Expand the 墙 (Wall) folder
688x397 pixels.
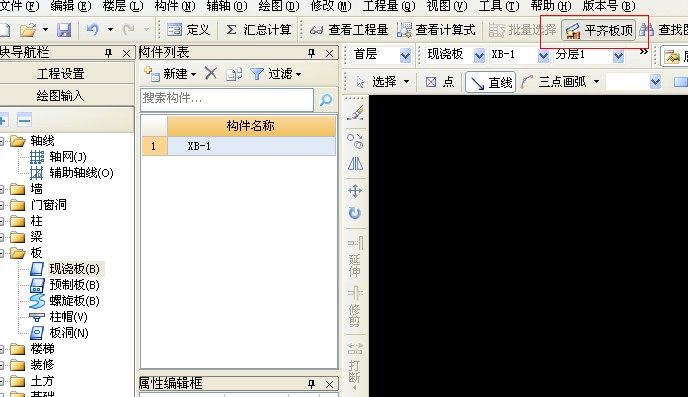[2, 189]
